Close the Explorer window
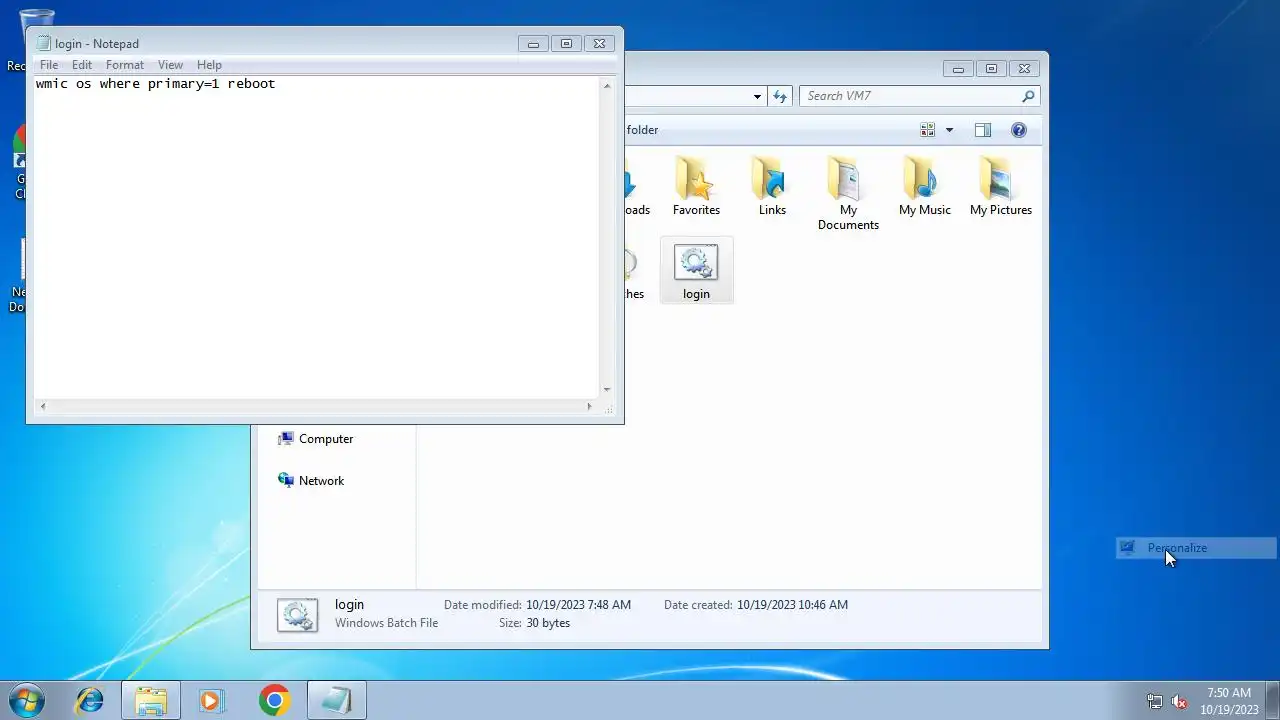 [1024, 69]
